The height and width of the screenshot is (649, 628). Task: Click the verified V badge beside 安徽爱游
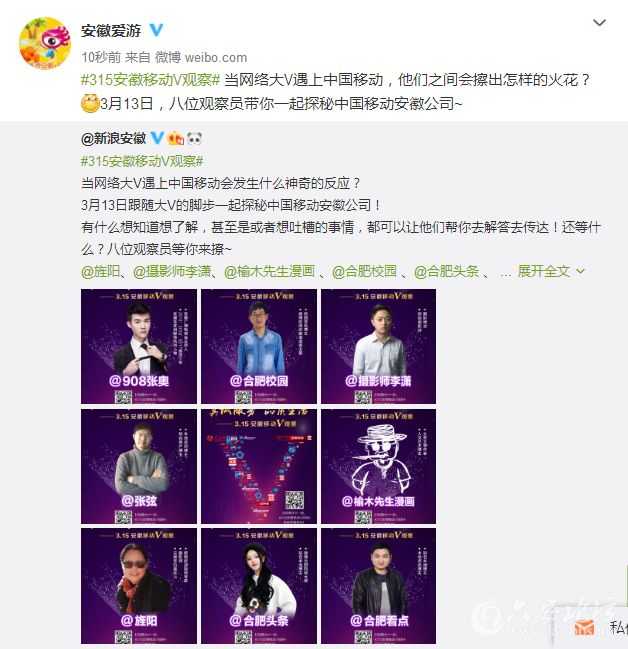tap(156, 31)
